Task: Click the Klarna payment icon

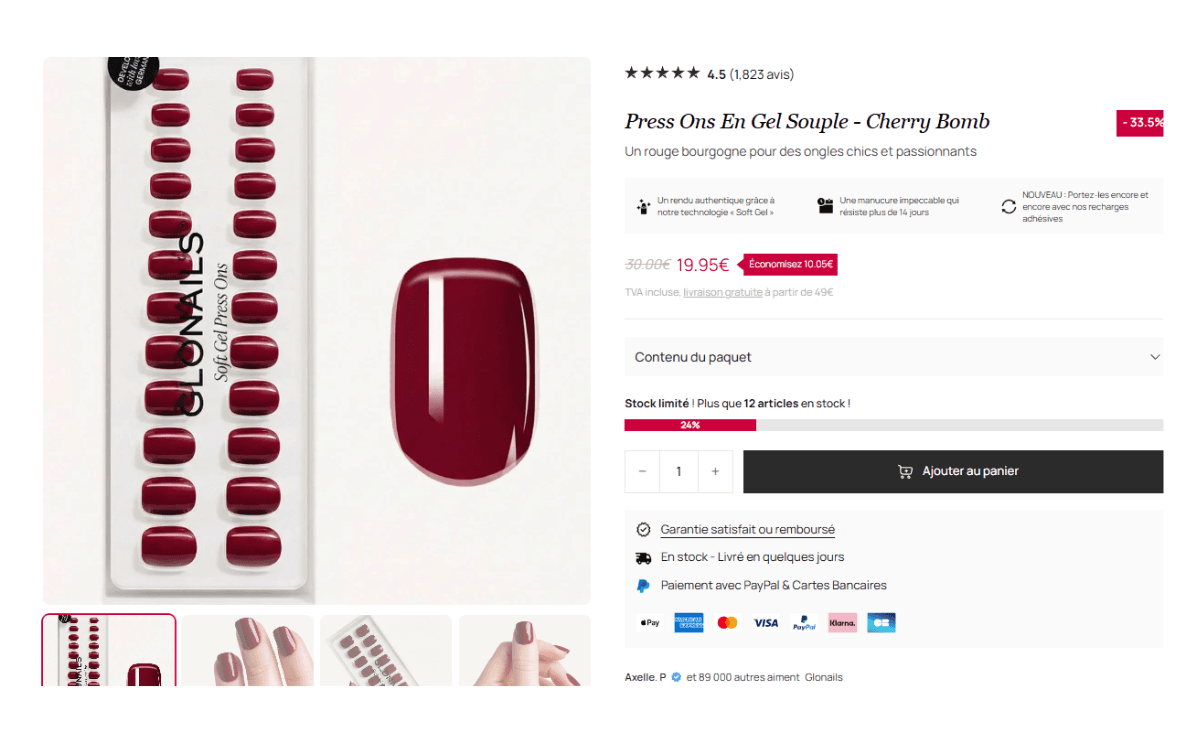Action: click(x=843, y=623)
